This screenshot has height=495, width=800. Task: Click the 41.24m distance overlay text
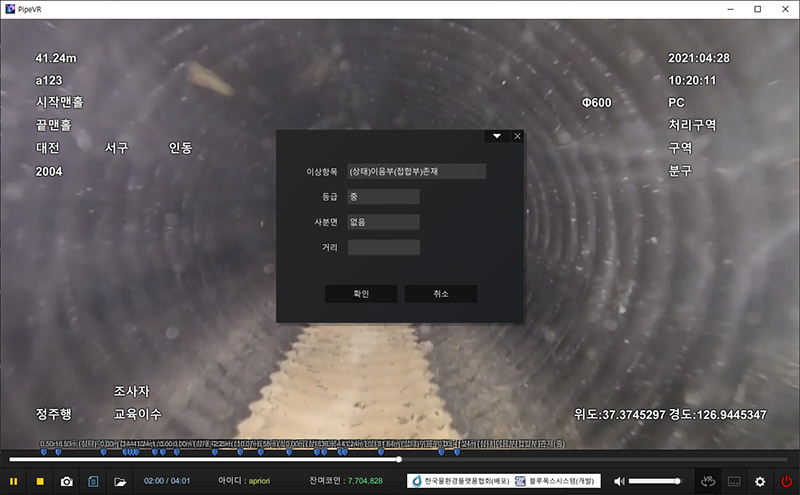pos(56,58)
